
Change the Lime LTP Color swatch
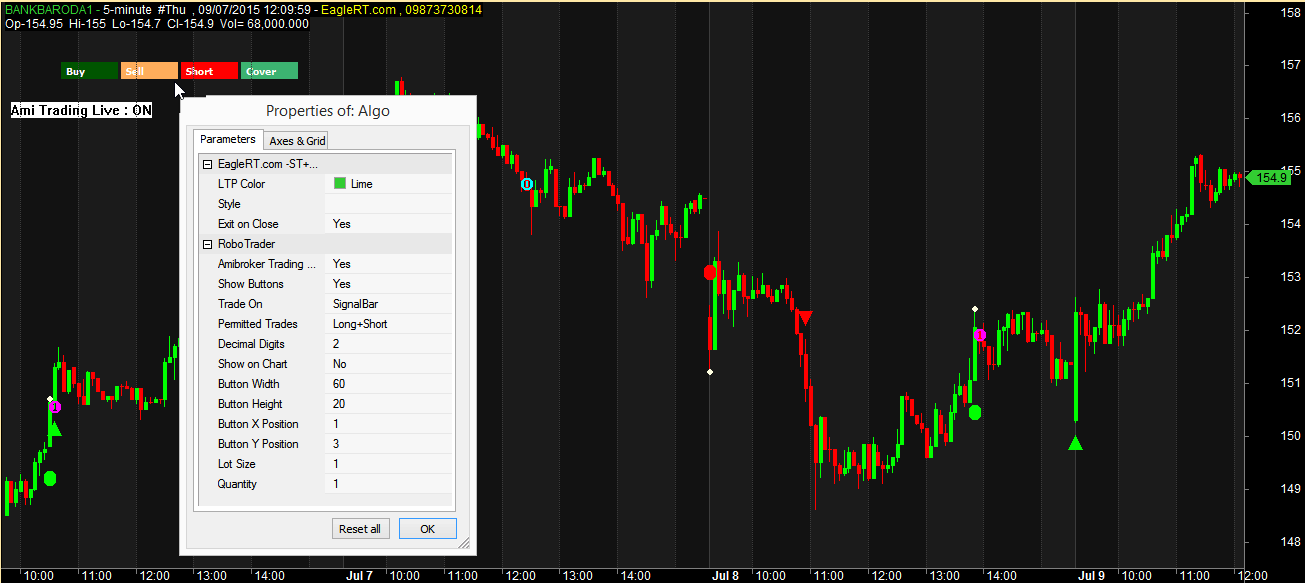339,183
